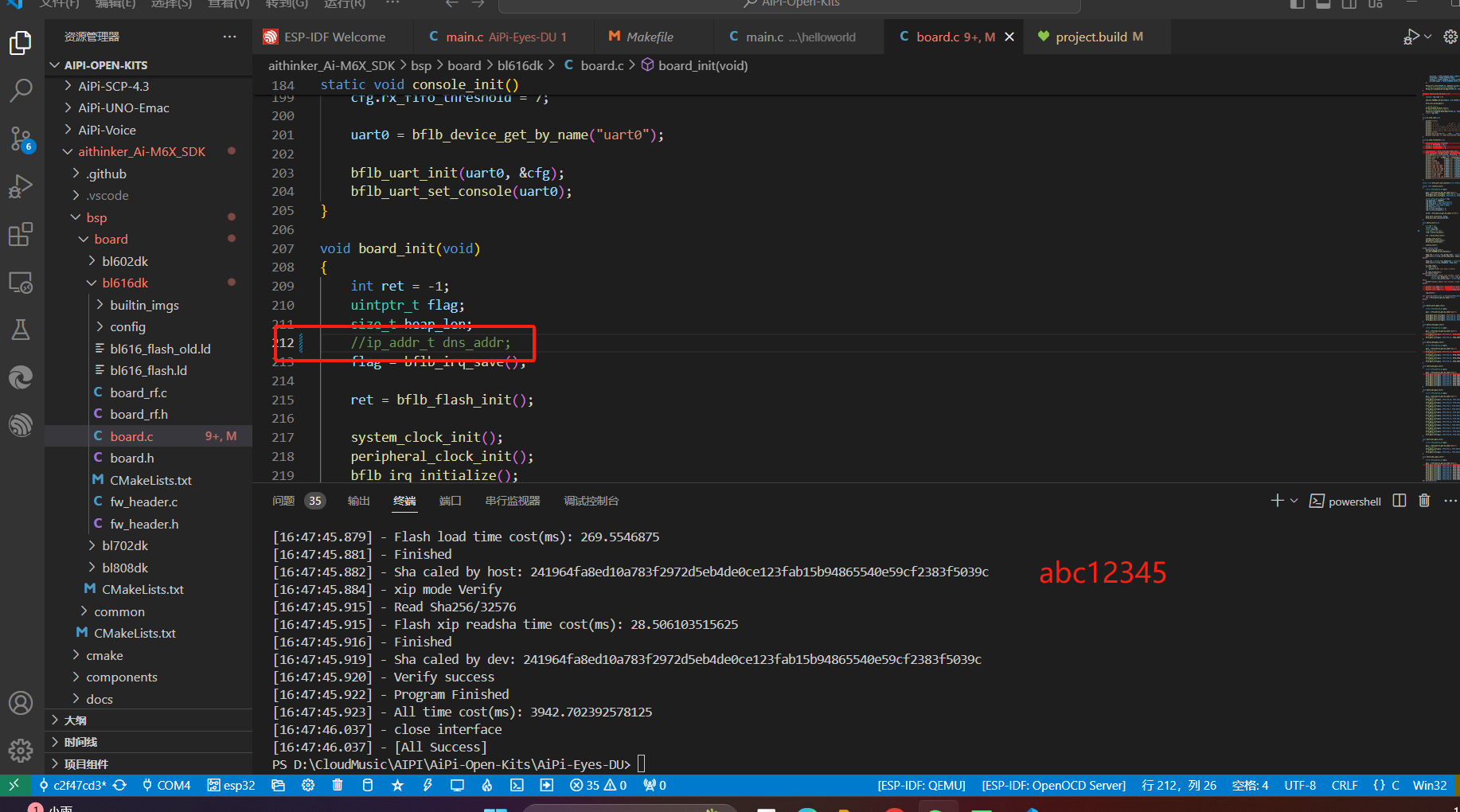Click the bl616dk breadcrumb segment
The height and width of the screenshot is (812, 1460).
point(520,65)
